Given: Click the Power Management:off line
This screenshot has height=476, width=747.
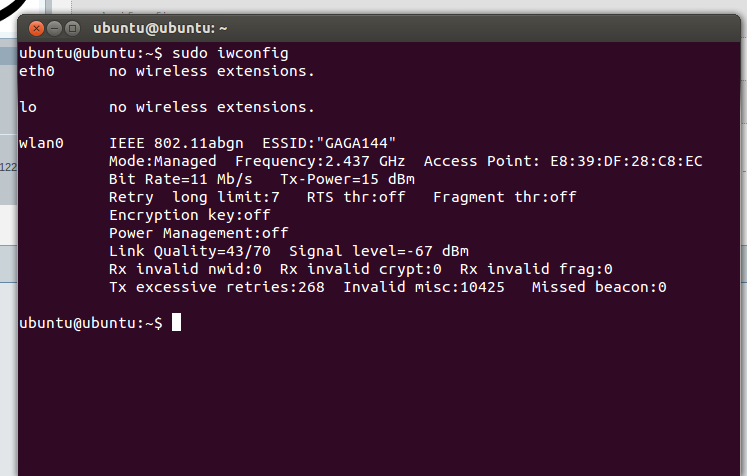Looking at the screenshot, I should point(198,233).
